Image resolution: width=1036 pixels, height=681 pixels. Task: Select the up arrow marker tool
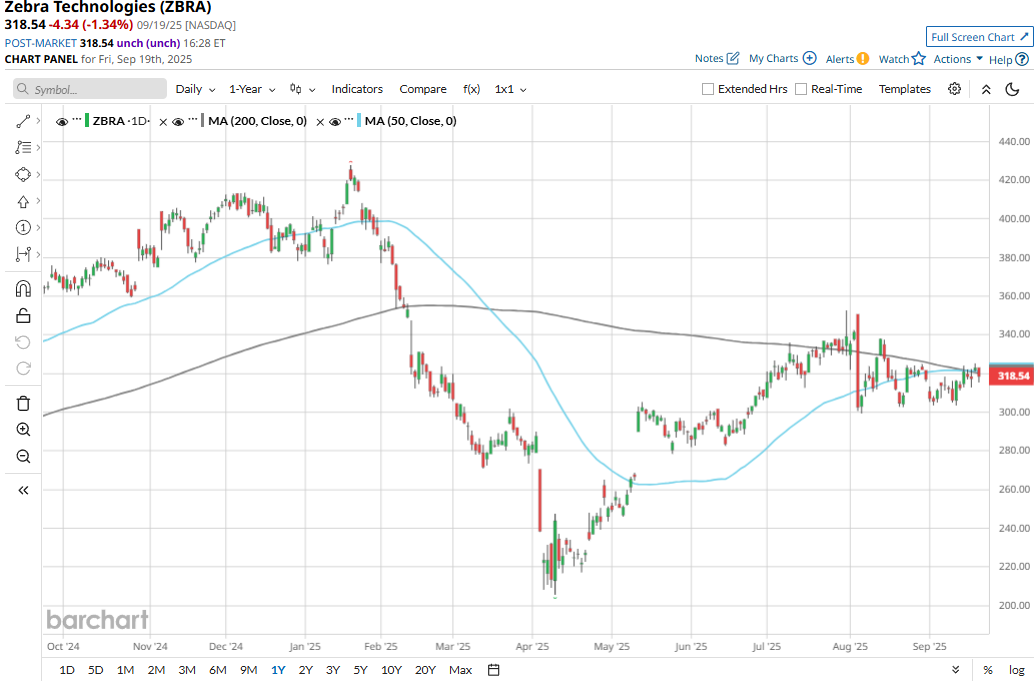(x=23, y=201)
